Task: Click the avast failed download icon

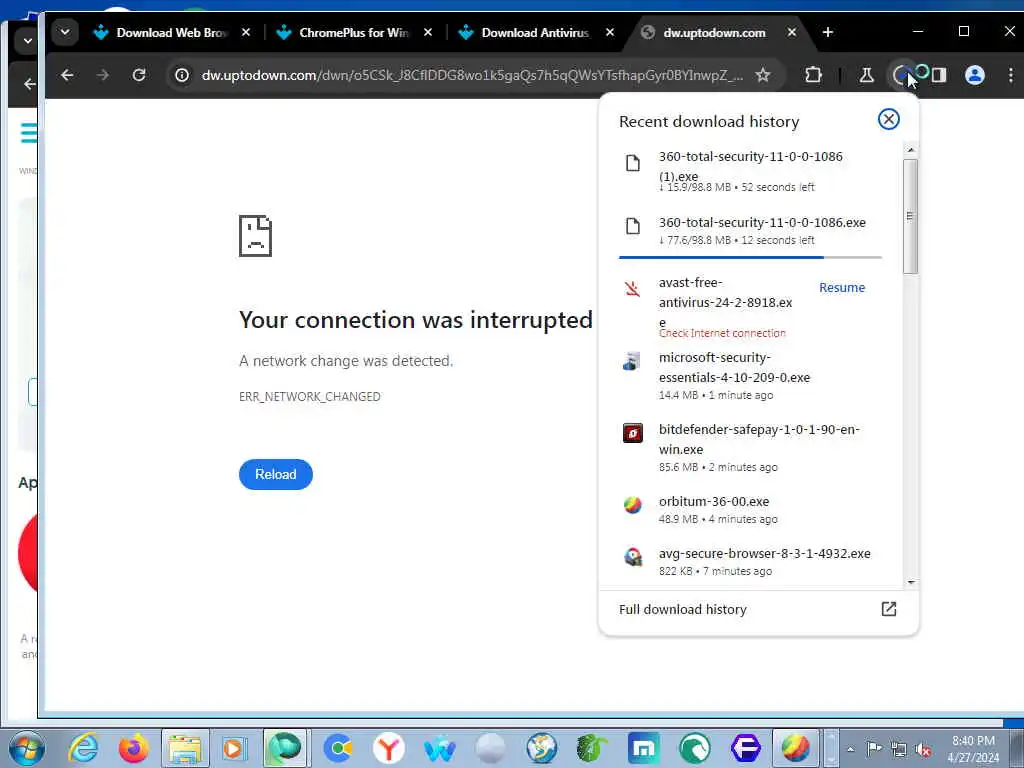Action: [x=632, y=288]
